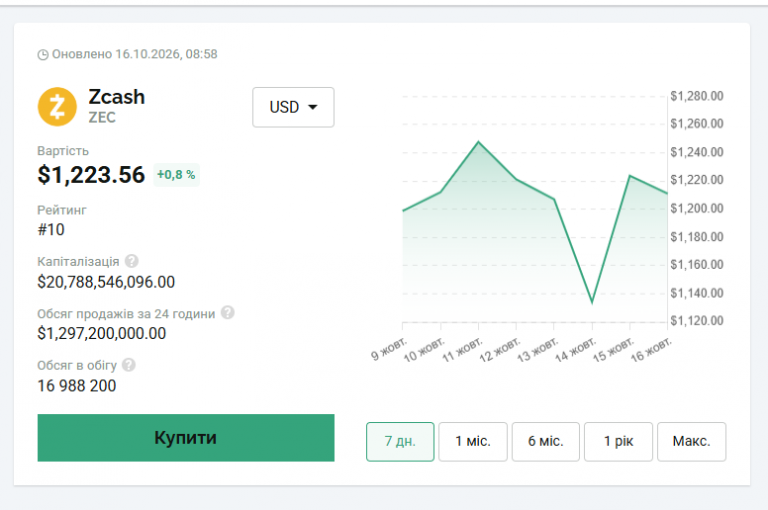Click the clock icon beside update time
The image size is (768, 510).
[x=43, y=54]
